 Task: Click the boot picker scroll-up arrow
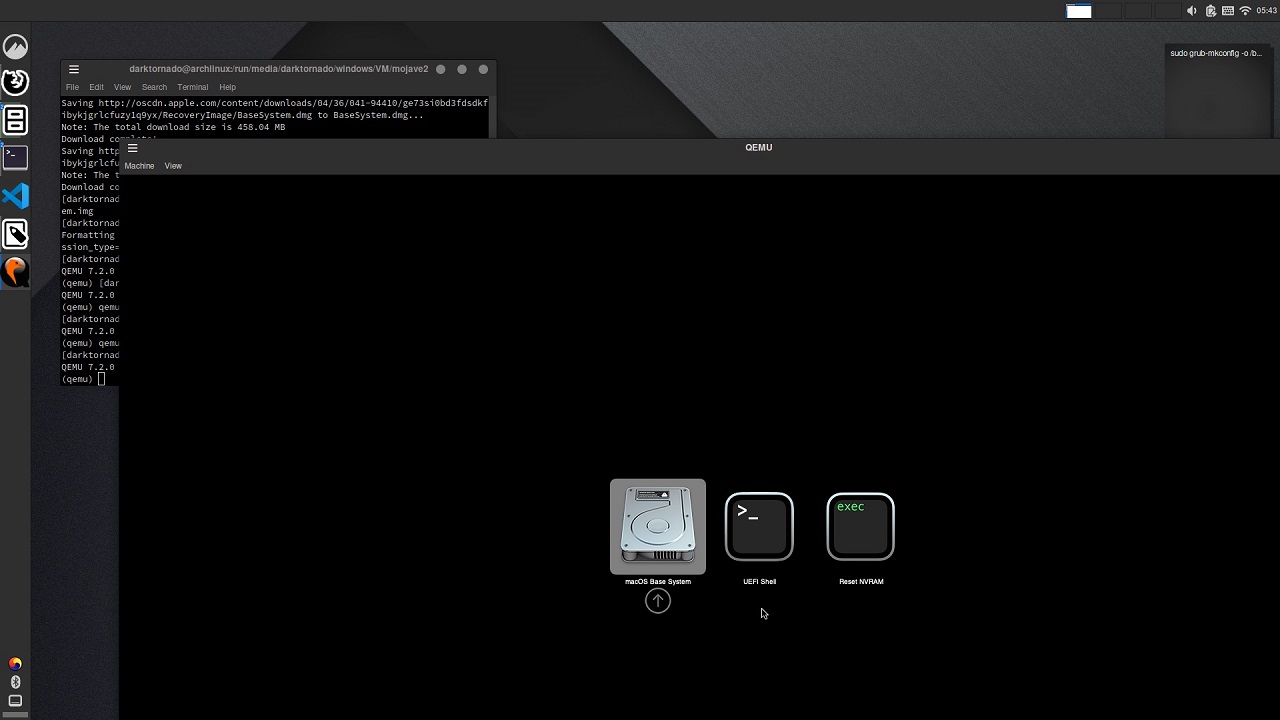(657, 600)
